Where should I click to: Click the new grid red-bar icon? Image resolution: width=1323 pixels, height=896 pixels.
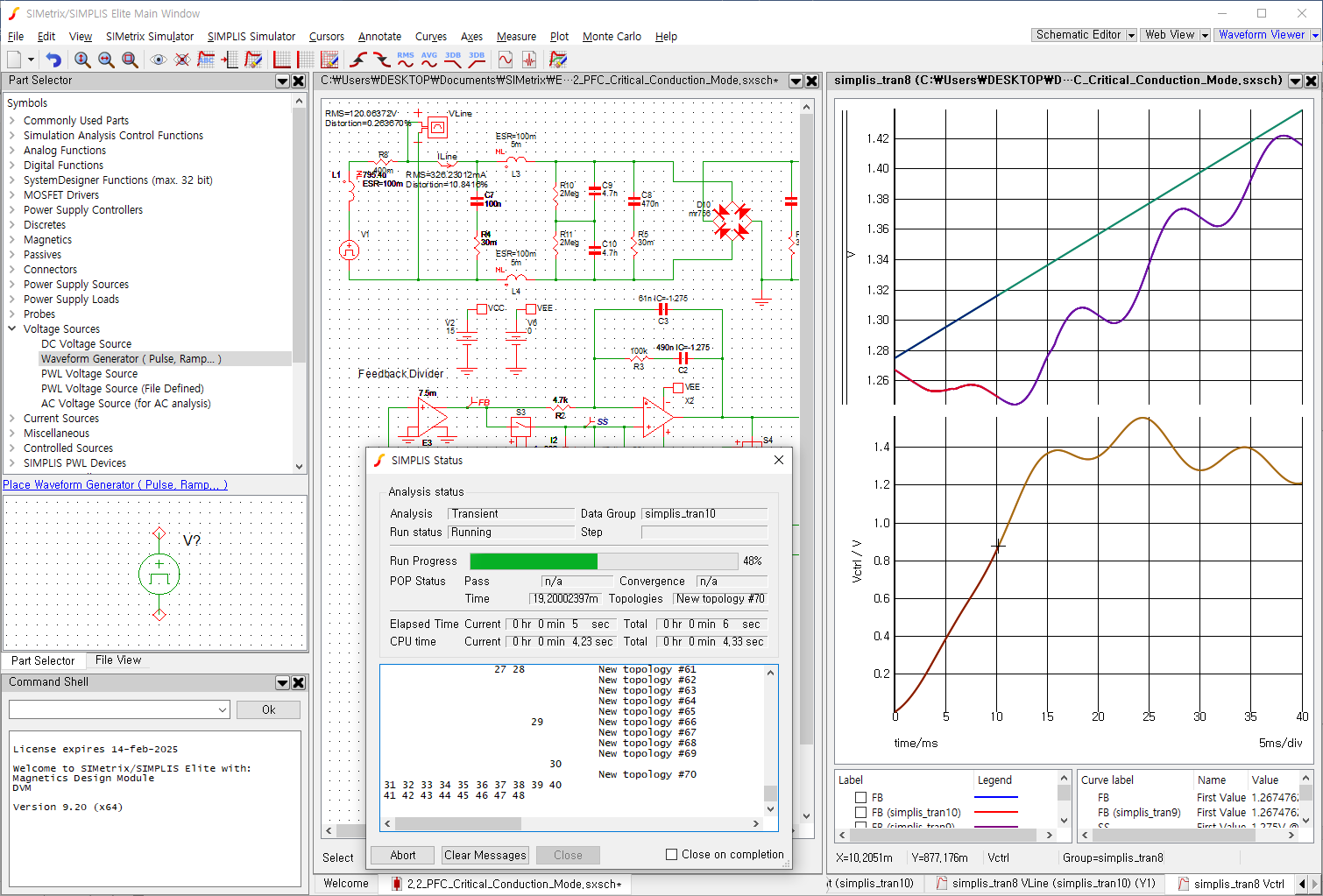[306, 60]
